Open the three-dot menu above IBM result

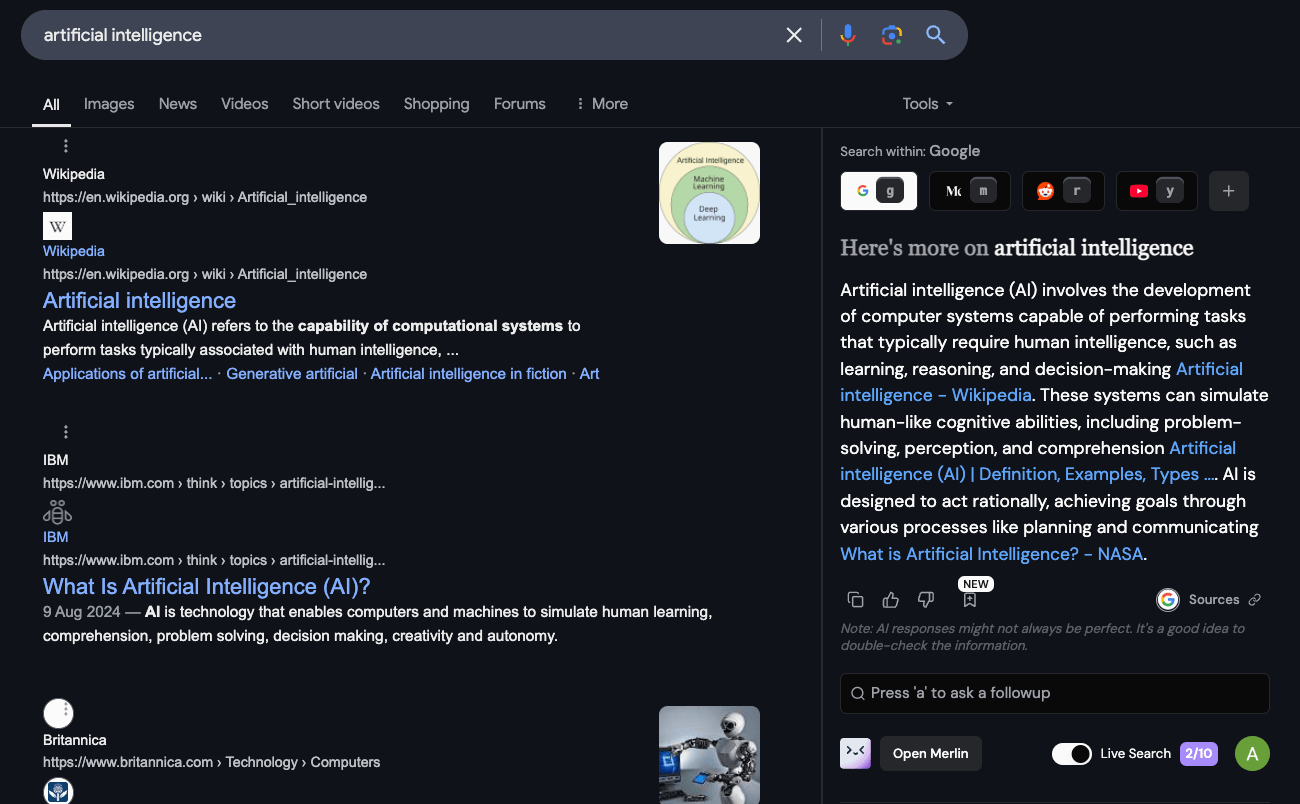pos(66,432)
